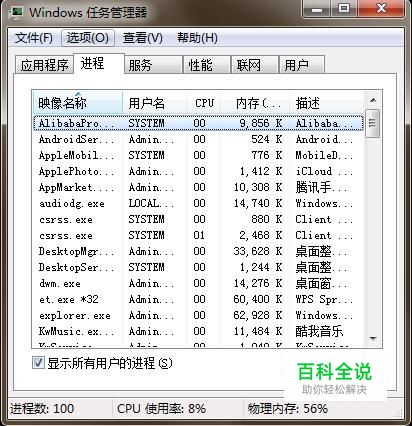Select csrss.exe using 880 K memory
The height and width of the screenshot is (426, 412).
click(x=198, y=219)
